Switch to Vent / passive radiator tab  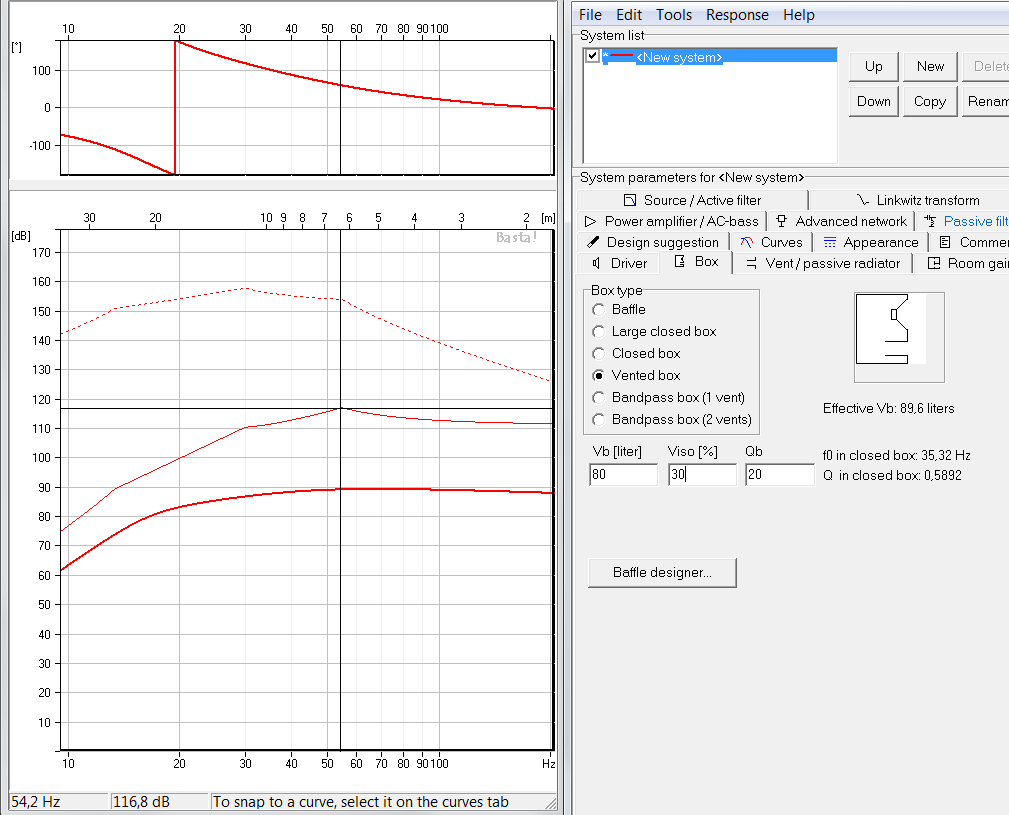coord(822,263)
